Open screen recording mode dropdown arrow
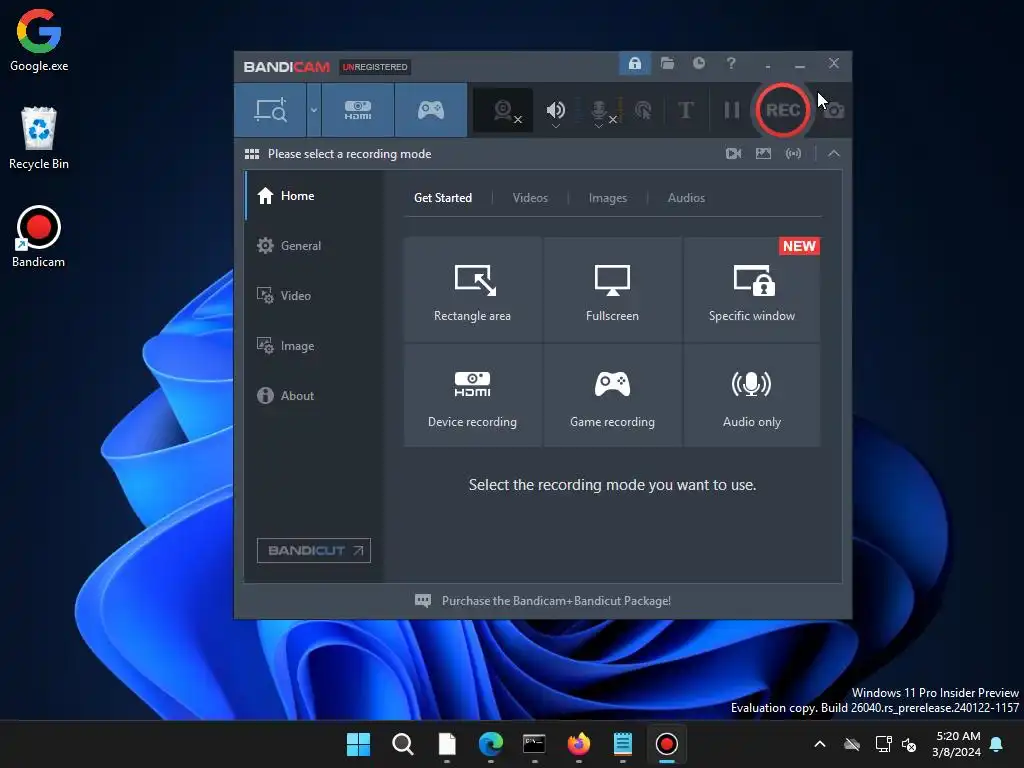 pos(313,110)
